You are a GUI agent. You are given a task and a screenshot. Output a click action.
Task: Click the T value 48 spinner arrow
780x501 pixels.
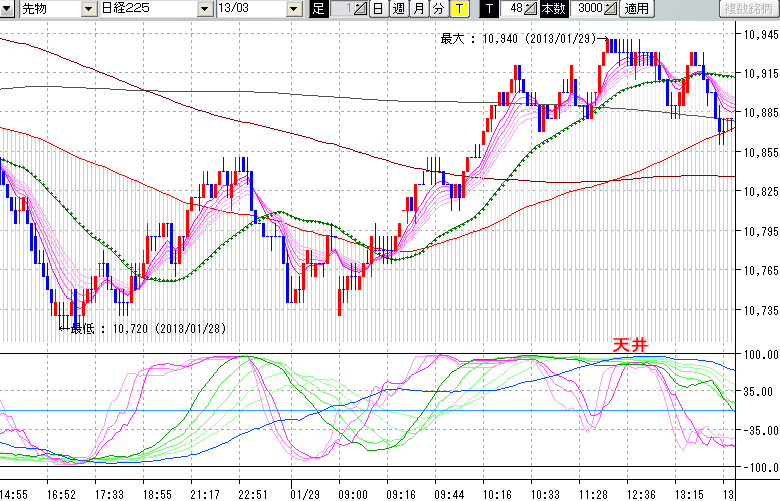[531, 9]
